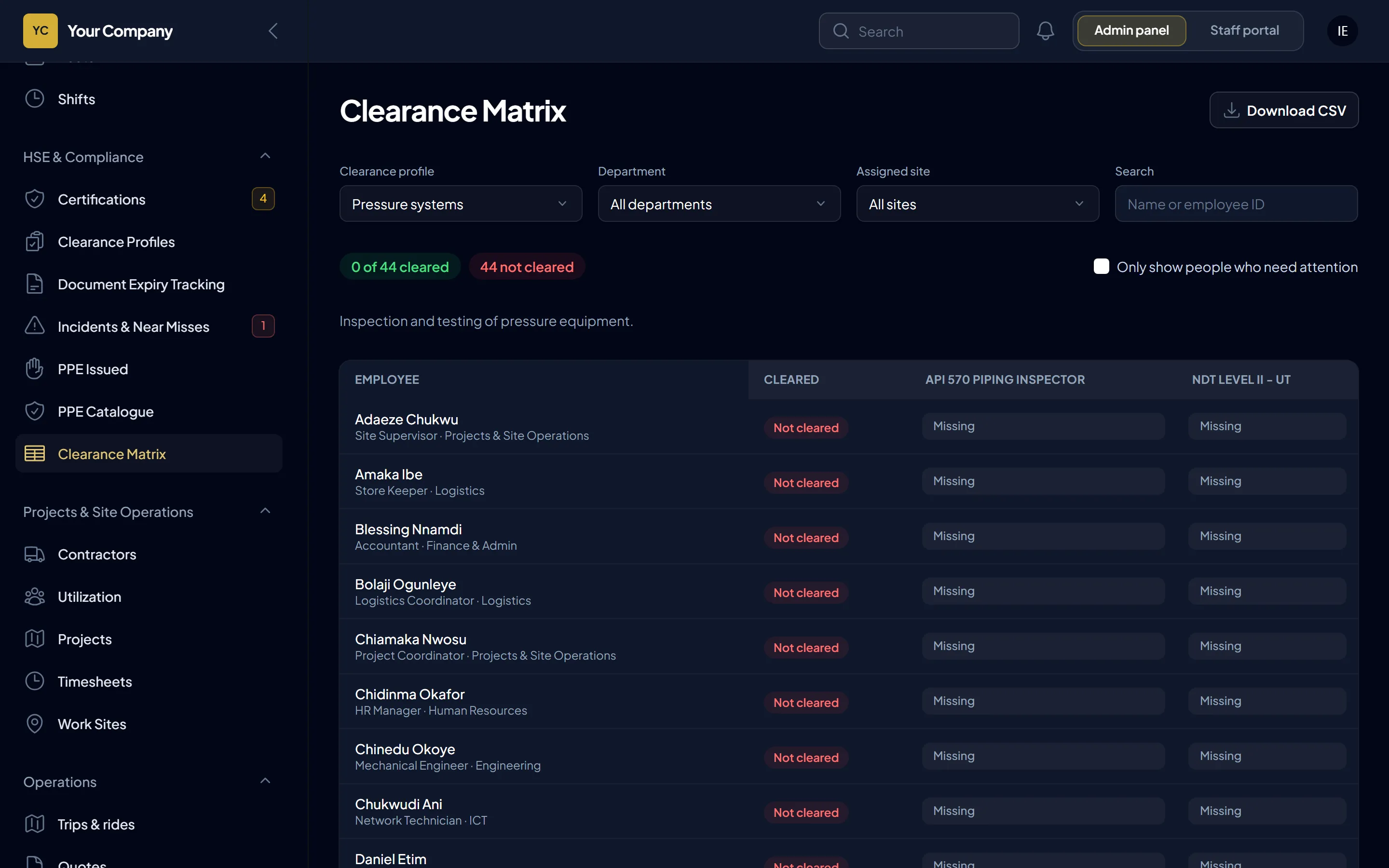Click API 570 Missing cell for Amaka Ibe

click(1043, 481)
